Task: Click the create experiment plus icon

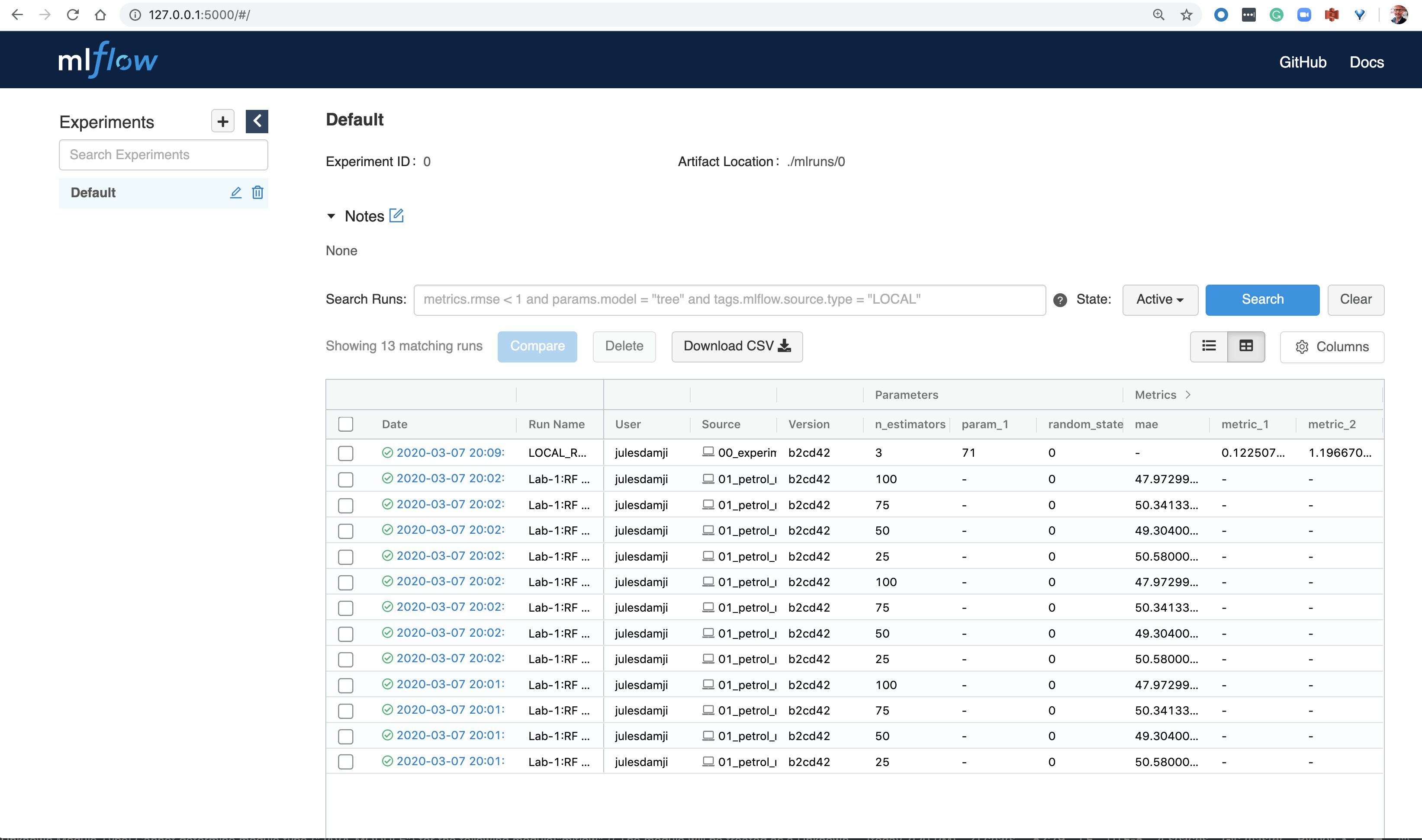Action: point(222,121)
